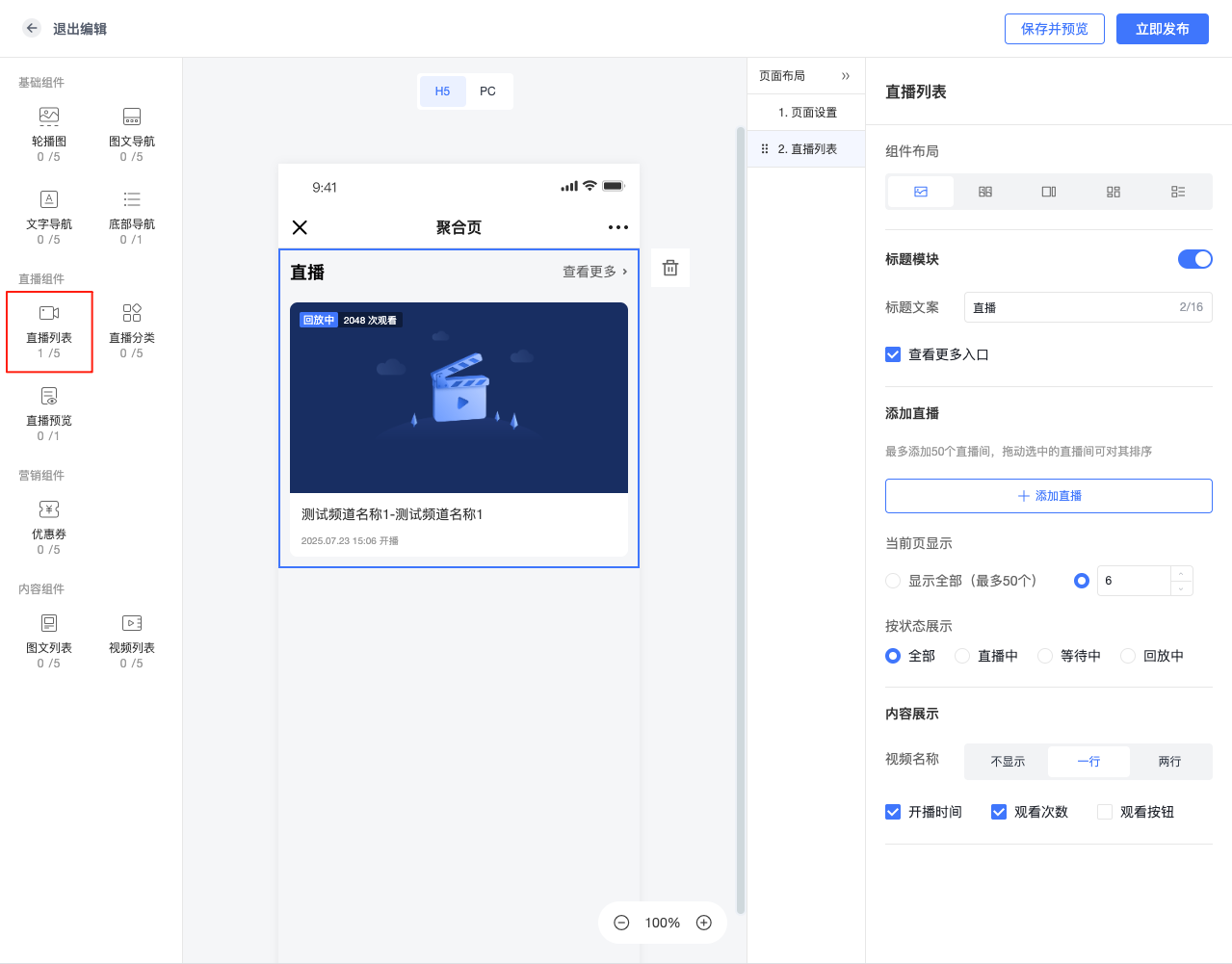Switch to the H5 preview tab
This screenshot has height=964, width=1232.
tap(442, 91)
